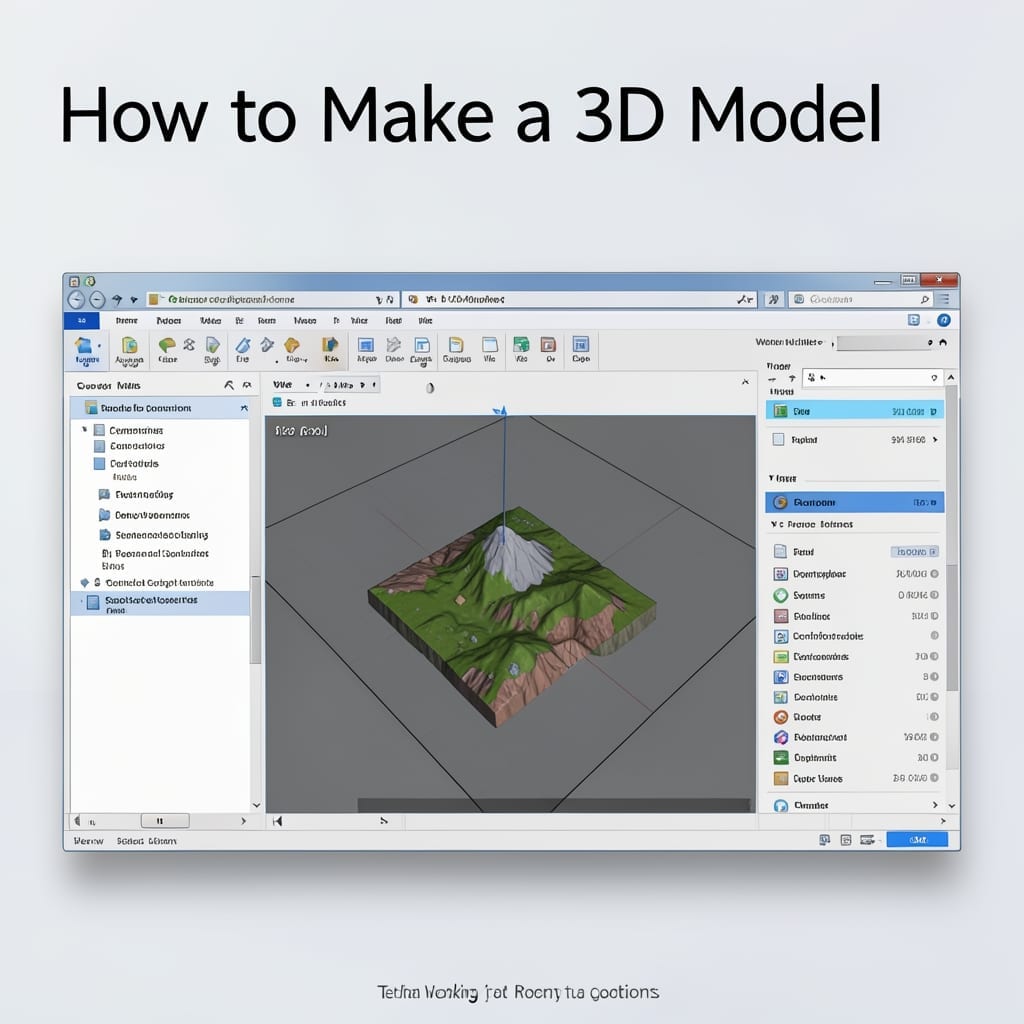Click the blue vertical axis arrow handle
1024x1024 pixels.
click(x=501, y=411)
